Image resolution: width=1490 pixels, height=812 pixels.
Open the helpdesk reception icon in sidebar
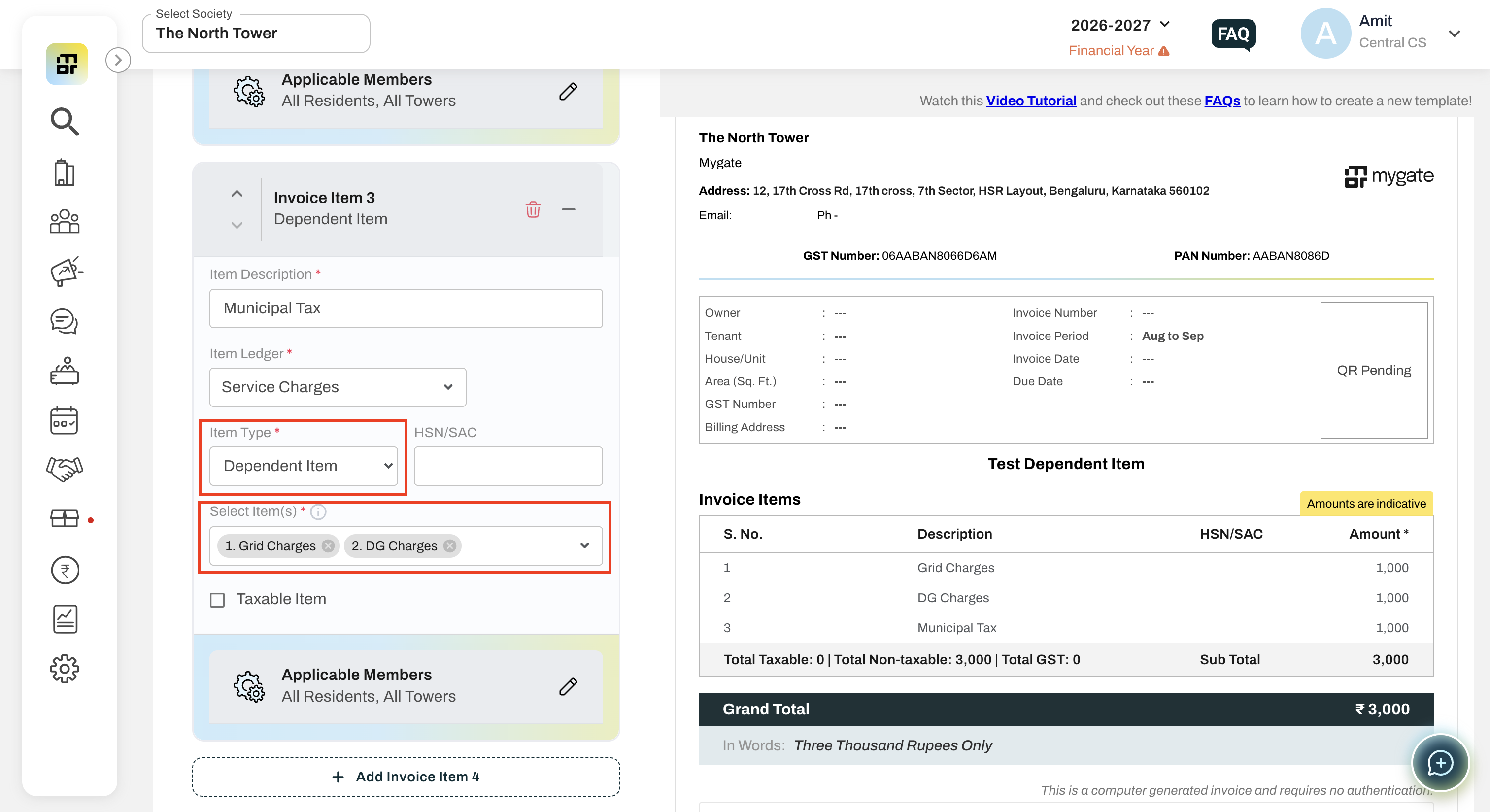pyautogui.click(x=64, y=371)
